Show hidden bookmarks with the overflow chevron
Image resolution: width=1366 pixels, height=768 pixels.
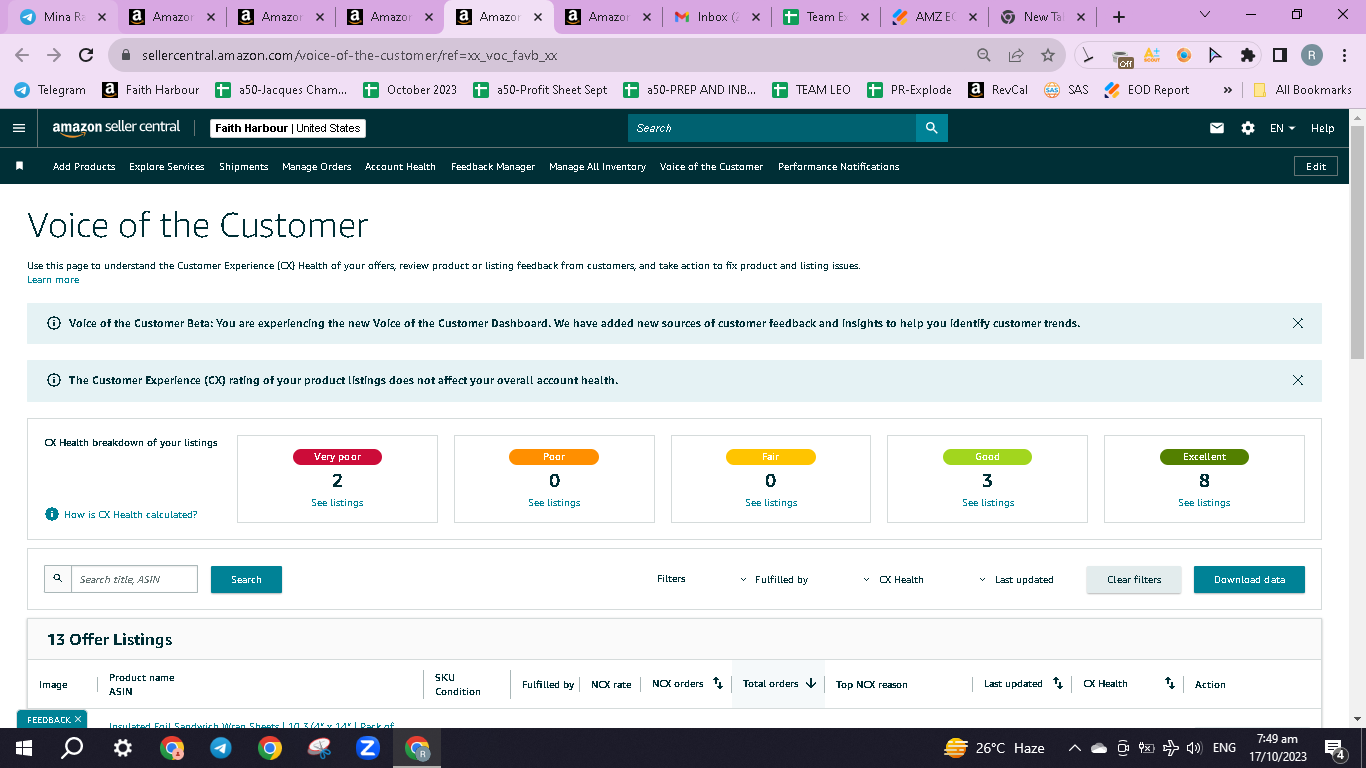(x=1227, y=90)
